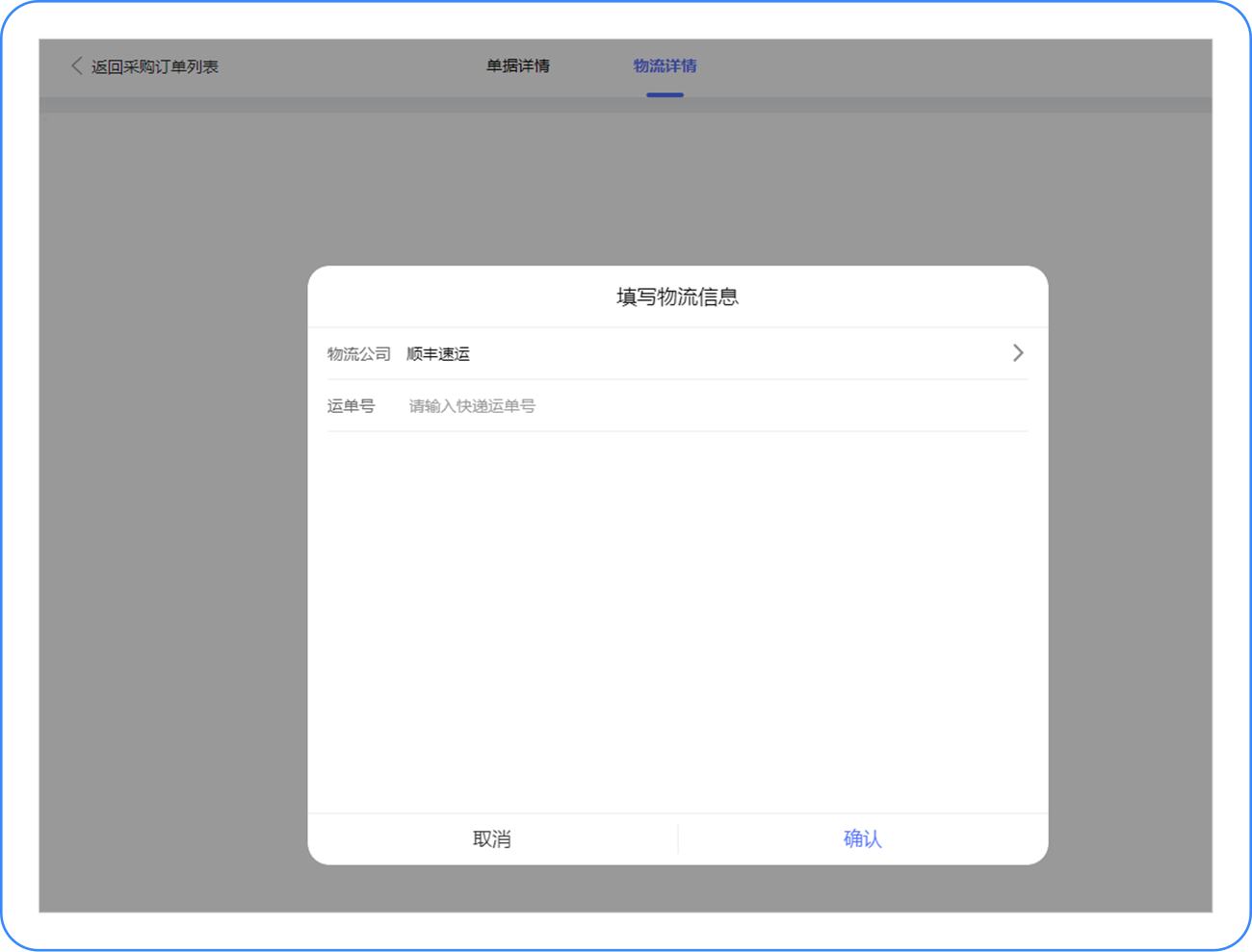Confirm logistics info with 确认

coord(863,838)
